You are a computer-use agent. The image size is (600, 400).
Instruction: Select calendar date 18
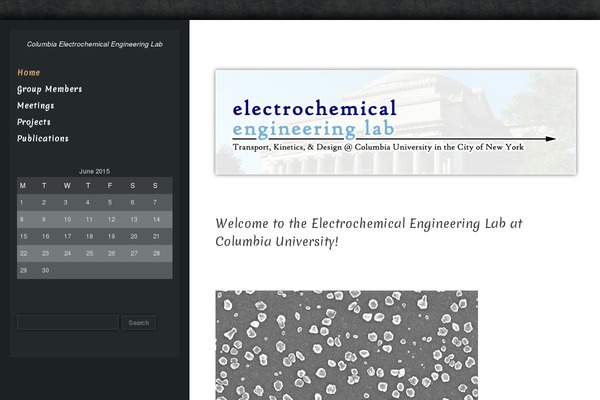pos(89,237)
